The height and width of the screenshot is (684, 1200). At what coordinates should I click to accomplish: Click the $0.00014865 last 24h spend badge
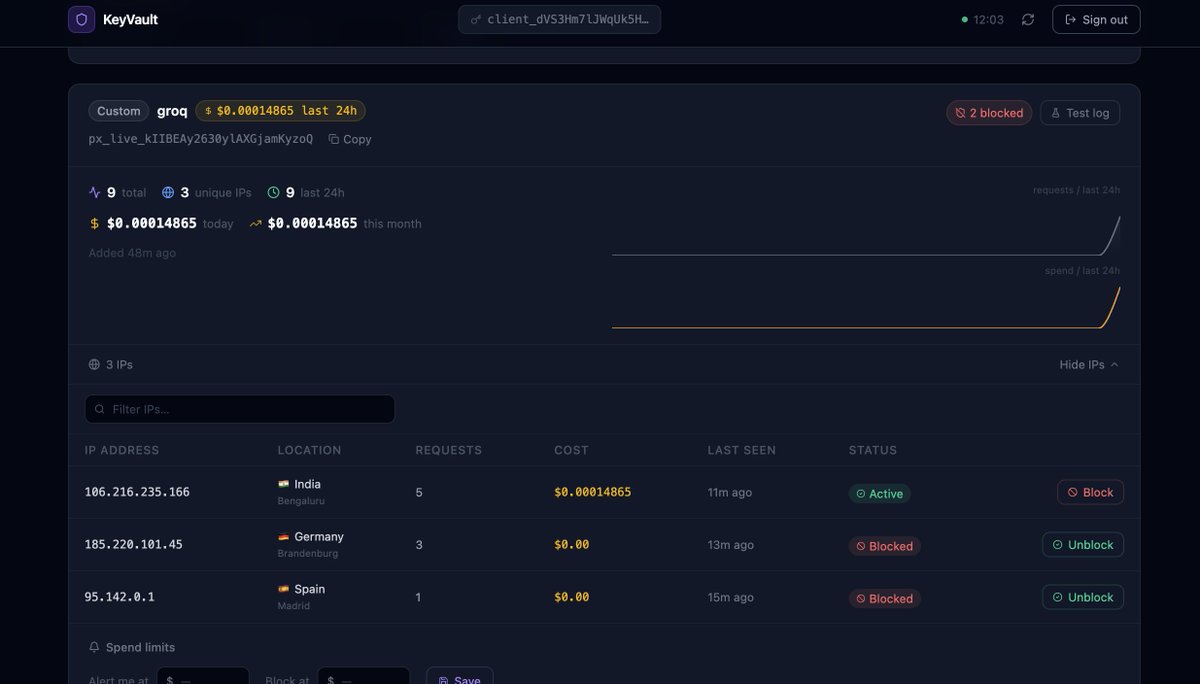tap(281, 111)
